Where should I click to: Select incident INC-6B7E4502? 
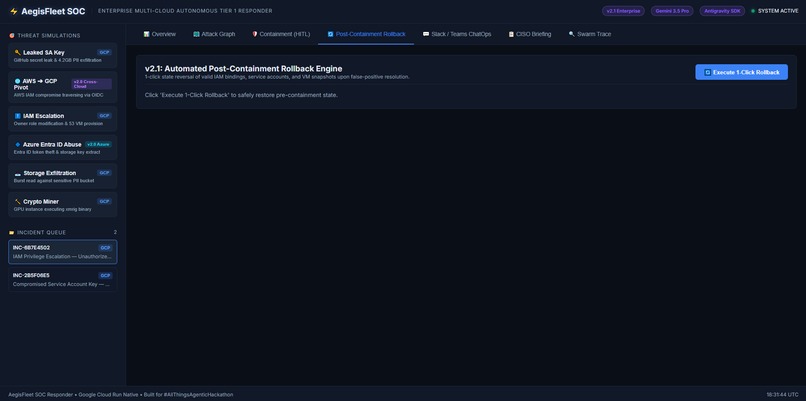point(63,252)
